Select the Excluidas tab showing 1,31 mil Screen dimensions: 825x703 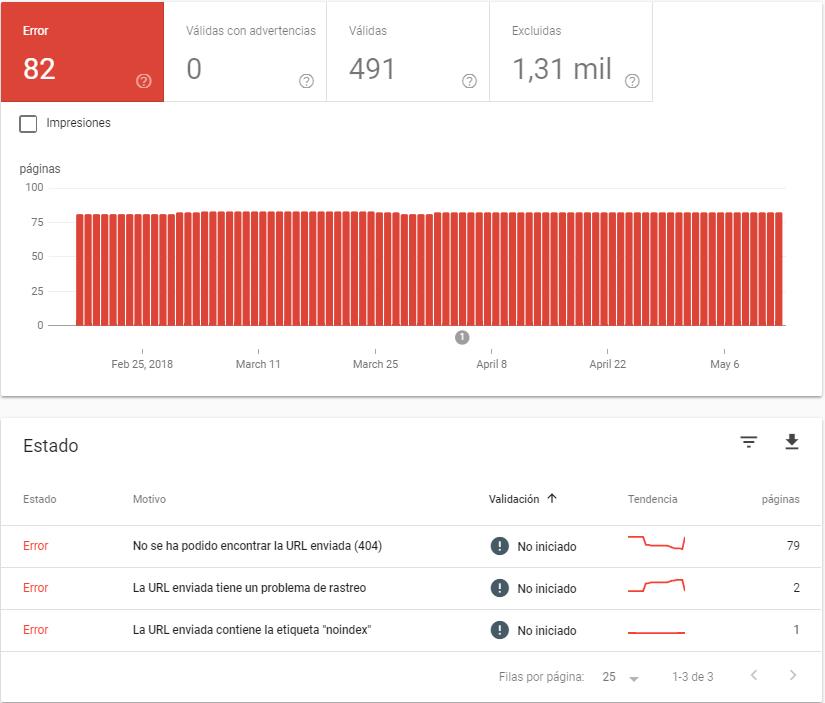pos(570,52)
